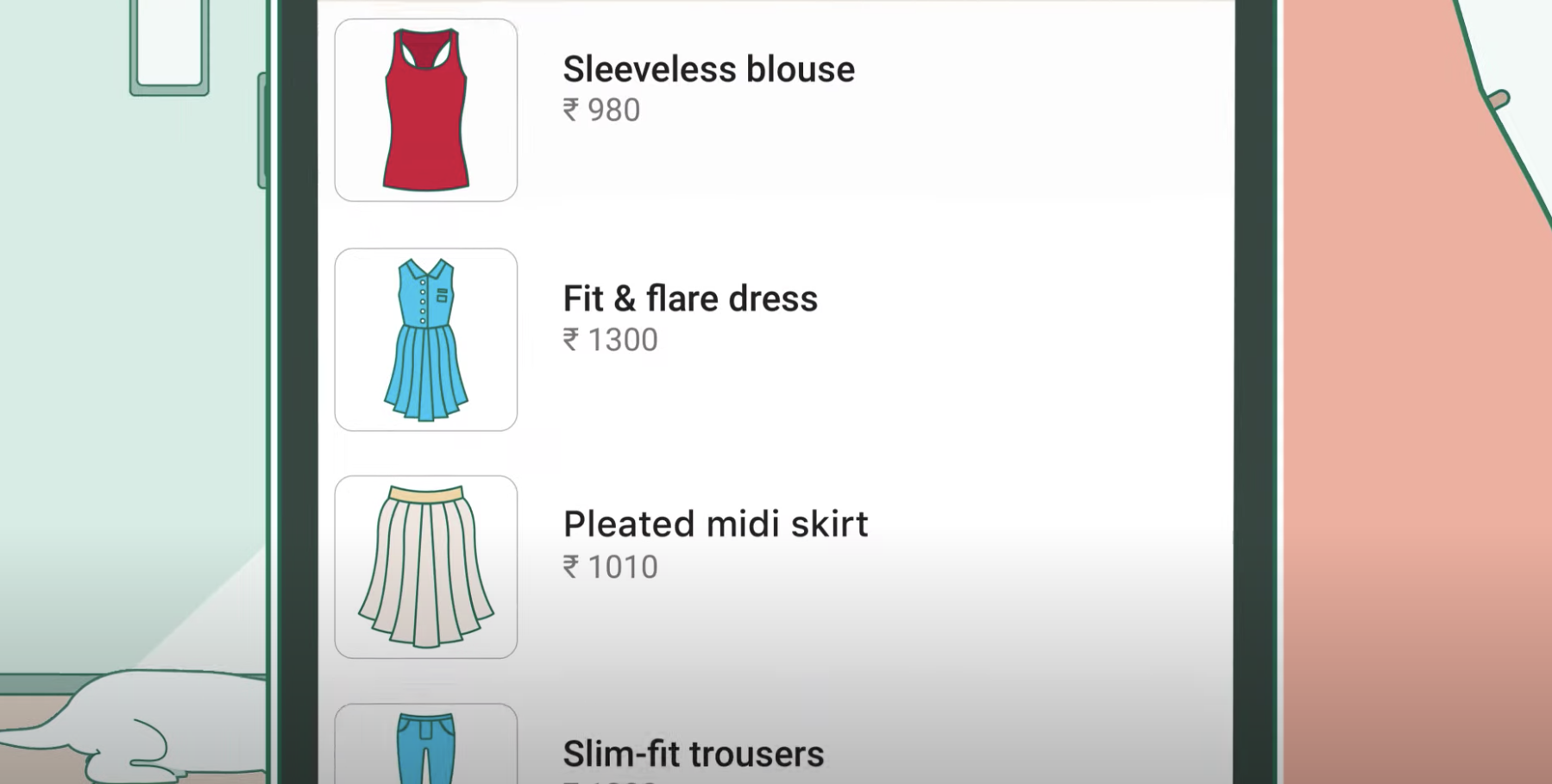Click the white framed rectangle on the wall
The height and width of the screenshot is (784, 1552).
[170, 43]
